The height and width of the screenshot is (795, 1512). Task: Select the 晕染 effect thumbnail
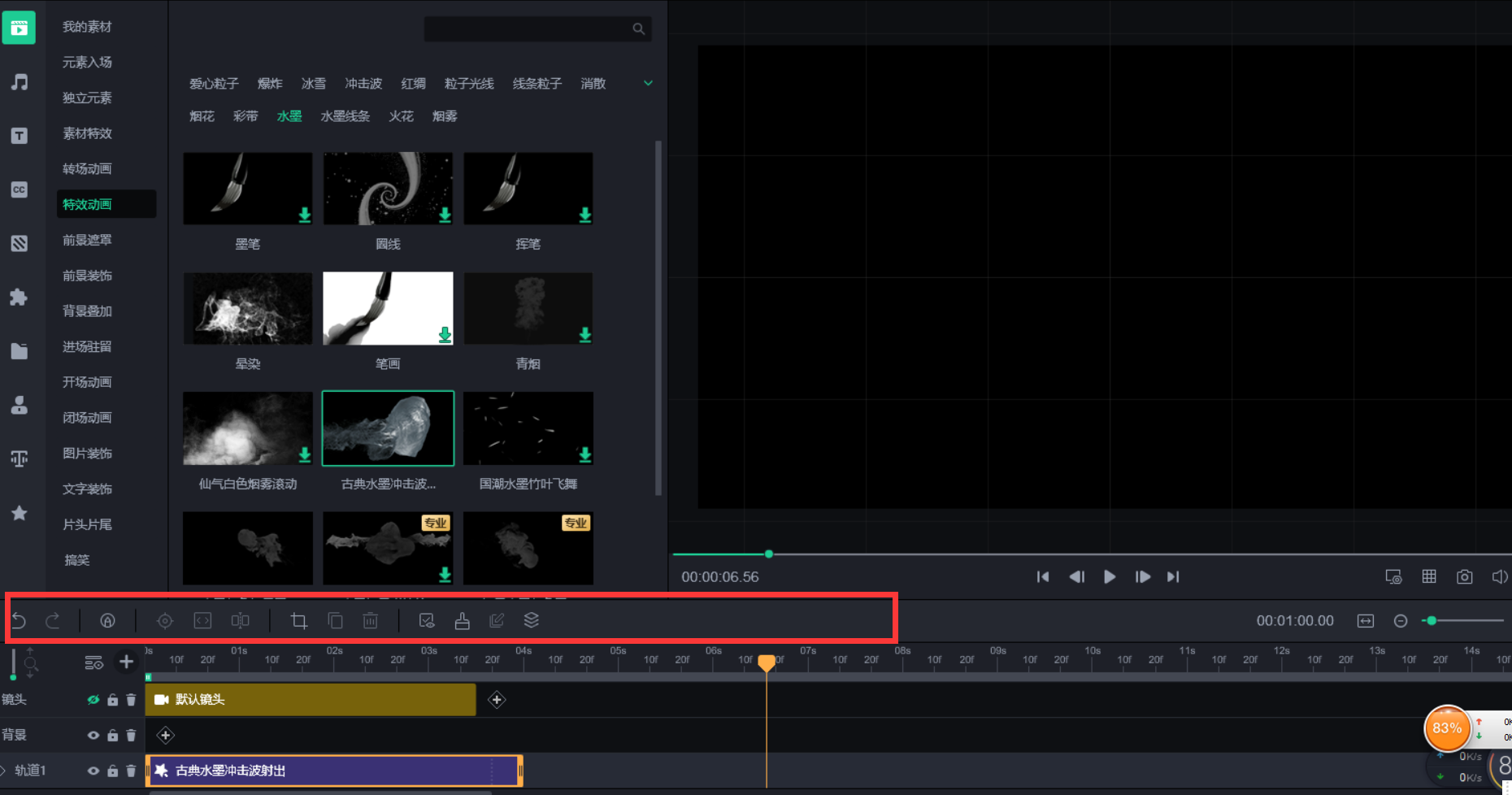point(248,308)
